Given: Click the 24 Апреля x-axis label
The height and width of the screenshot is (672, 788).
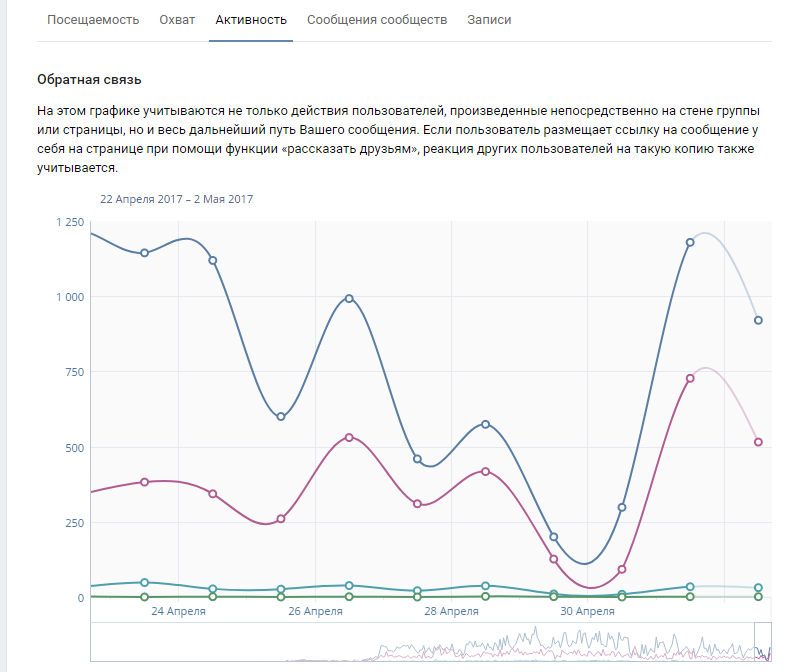Looking at the screenshot, I should (178, 611).
